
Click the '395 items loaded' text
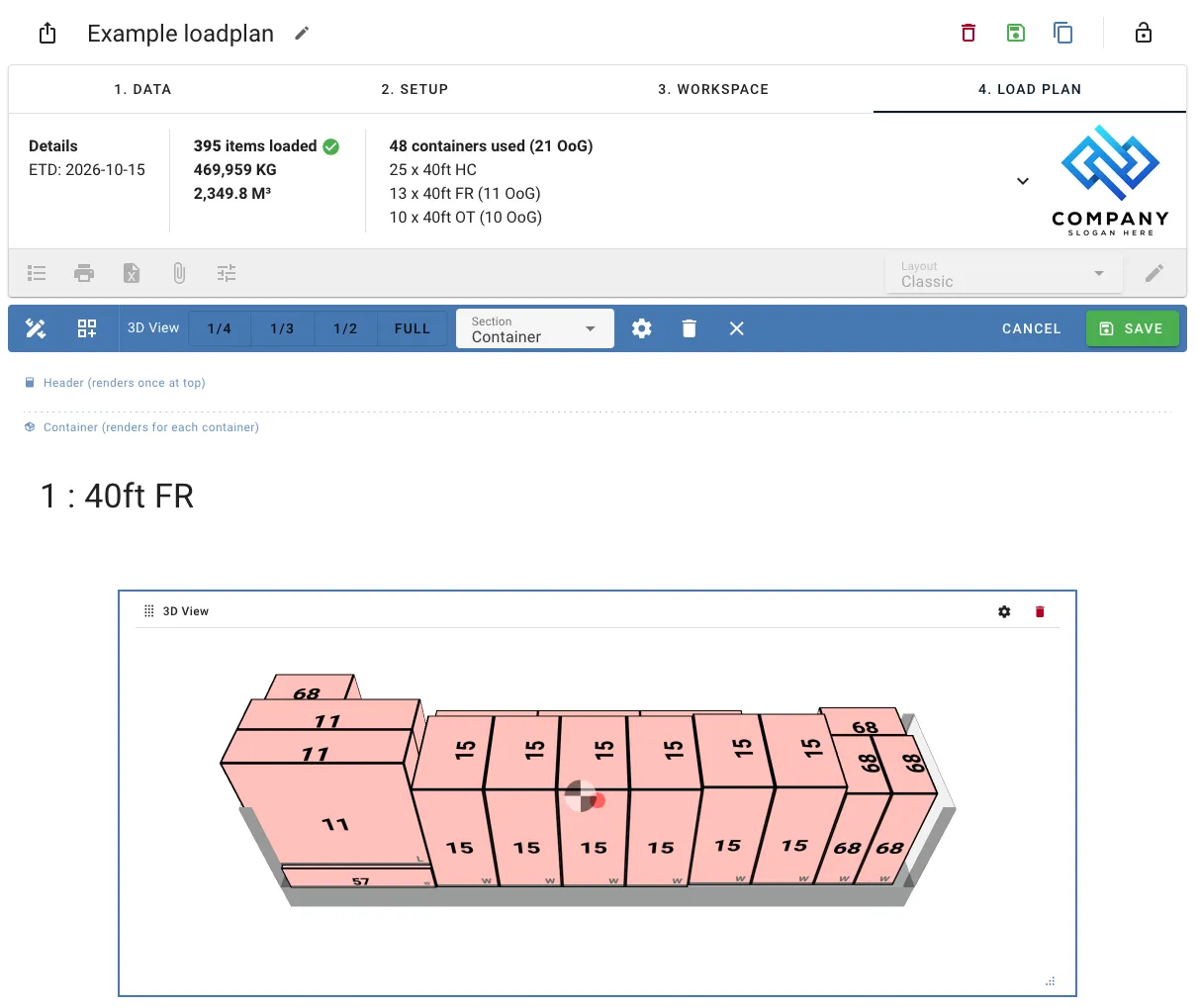[x=255, y=146]
